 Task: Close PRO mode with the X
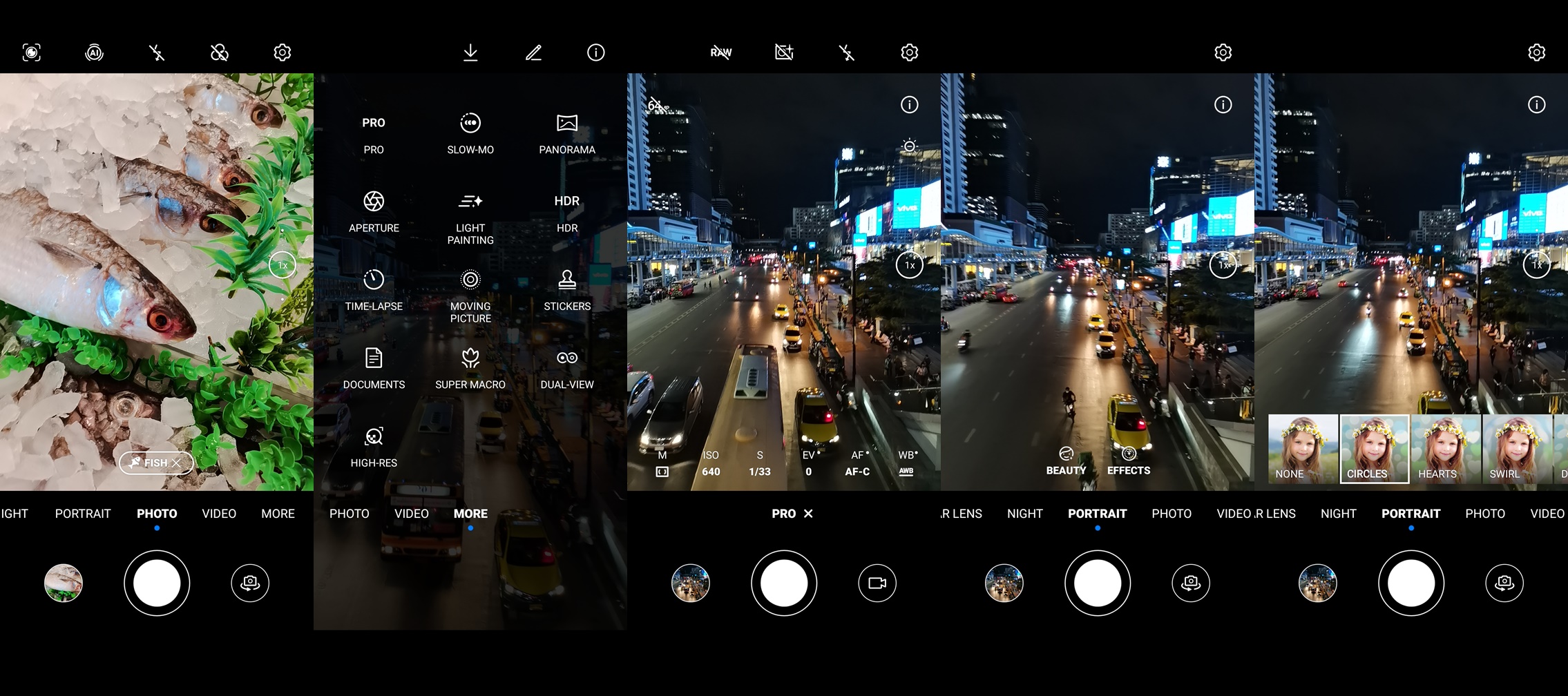click(x=808, y=514)
